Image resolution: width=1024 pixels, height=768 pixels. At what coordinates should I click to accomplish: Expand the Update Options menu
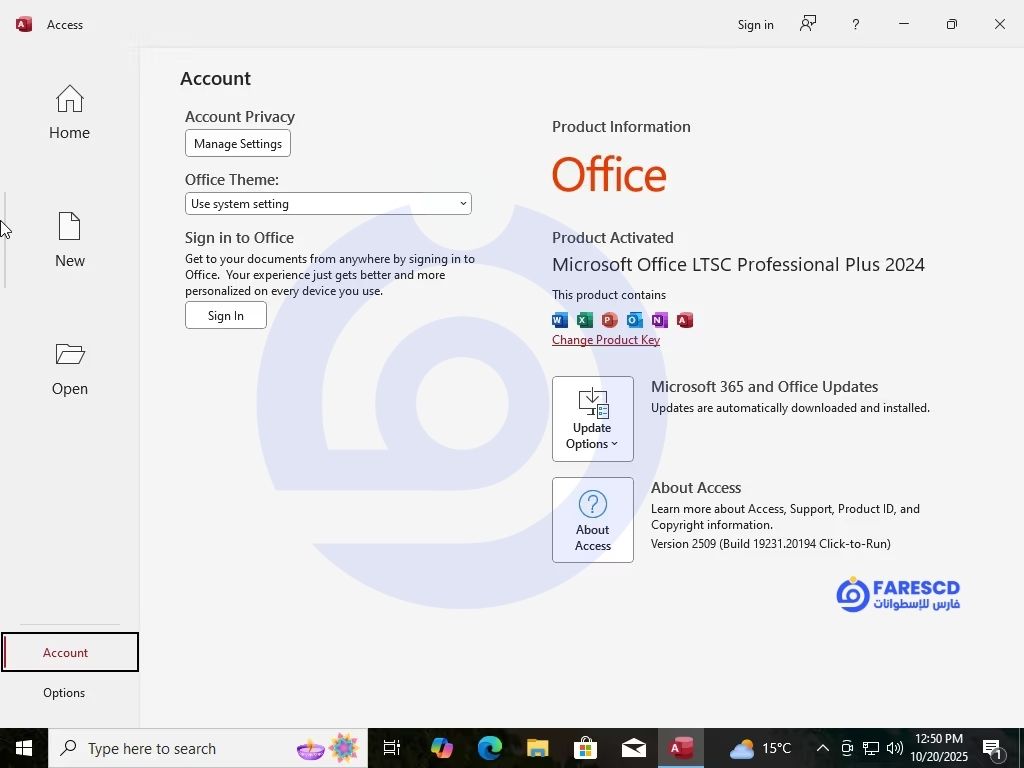pos(592,419)
